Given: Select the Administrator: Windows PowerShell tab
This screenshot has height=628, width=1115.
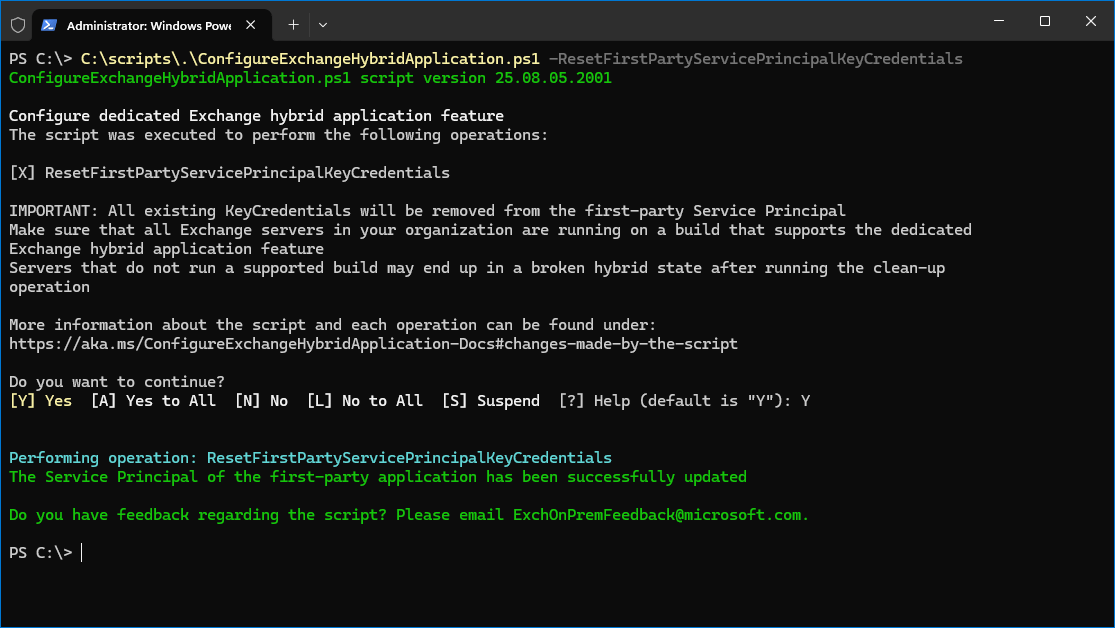Looking at the screenshot, I should 145,24.
